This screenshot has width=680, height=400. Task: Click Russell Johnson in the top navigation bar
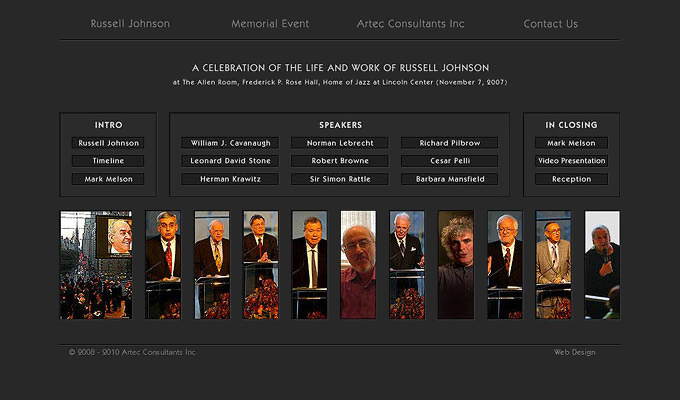pos(130,23)
